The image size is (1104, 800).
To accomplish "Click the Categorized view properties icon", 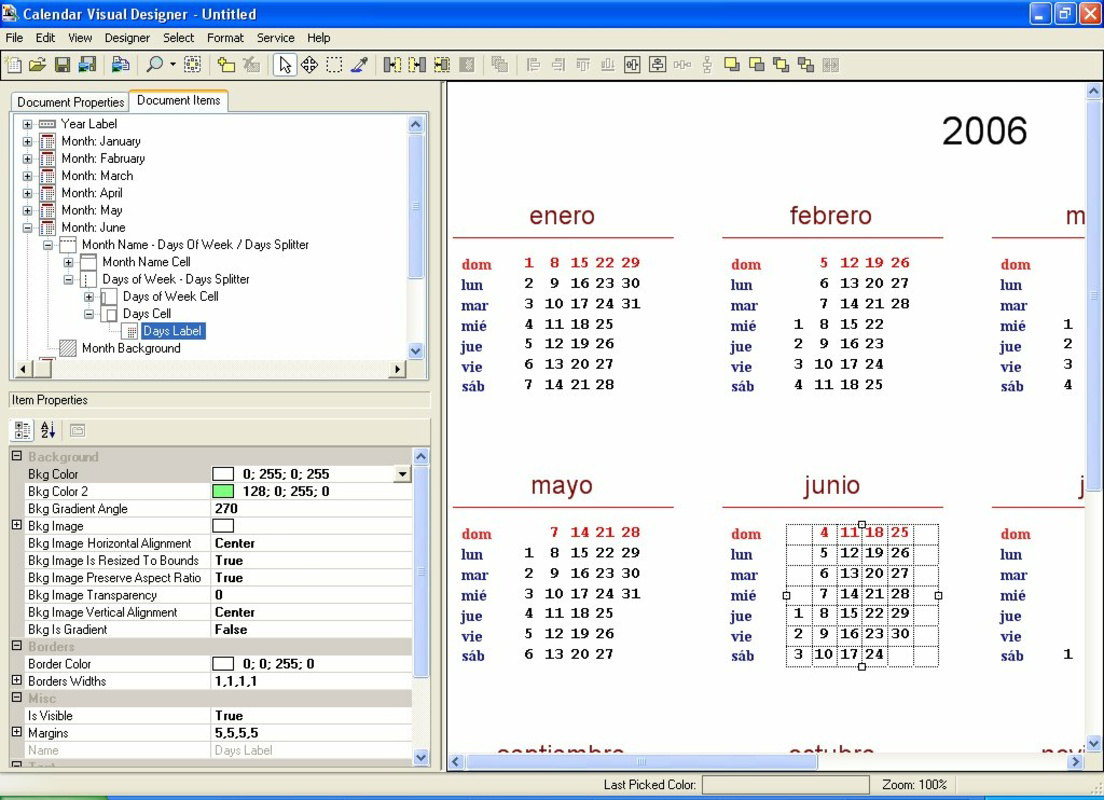I will [22, 430].
